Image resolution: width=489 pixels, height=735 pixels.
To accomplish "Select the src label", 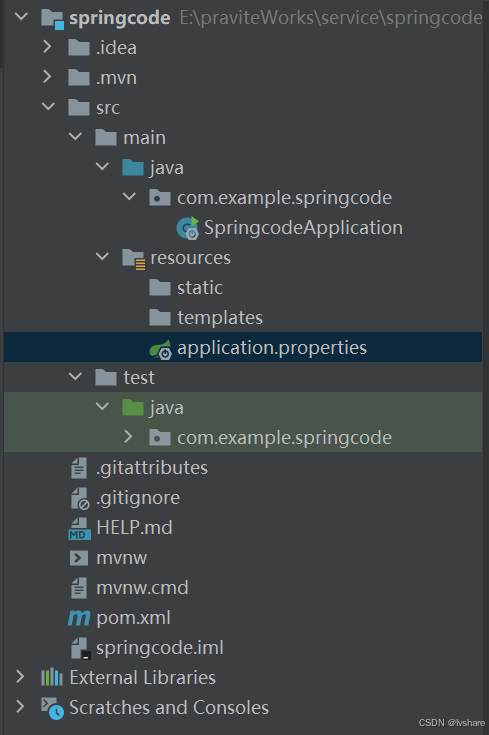I will coord(108,108).
